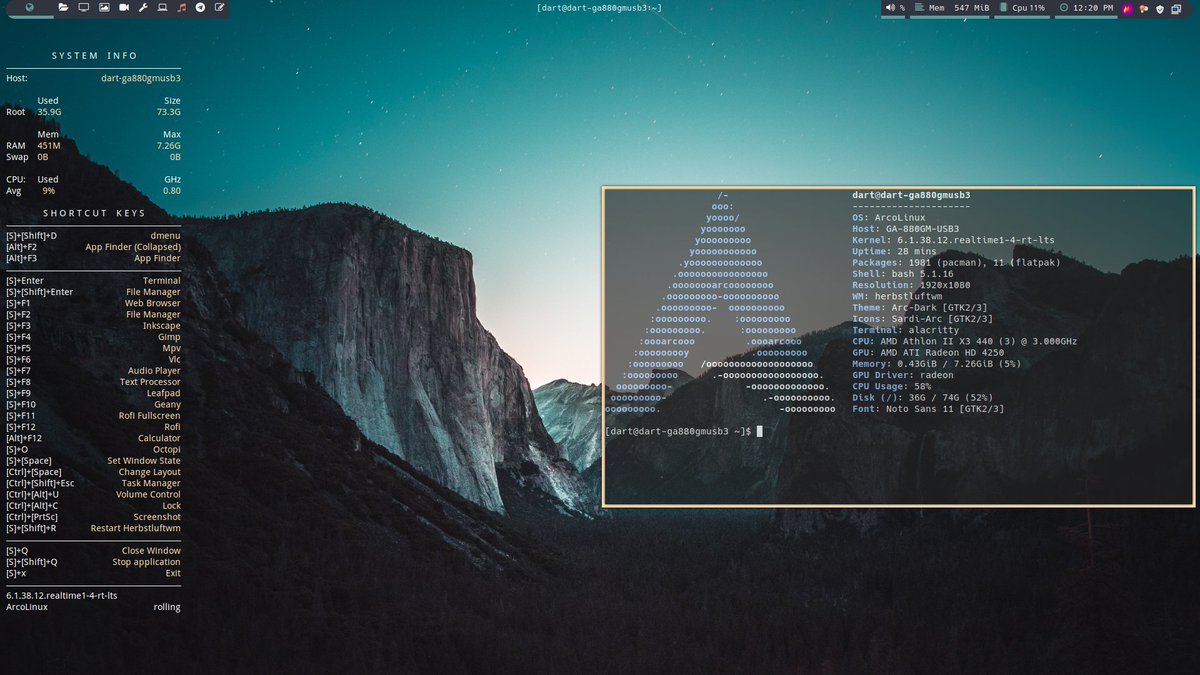
Task: Click the laptop icon in top panel
Action: click(x=162, y=8)
